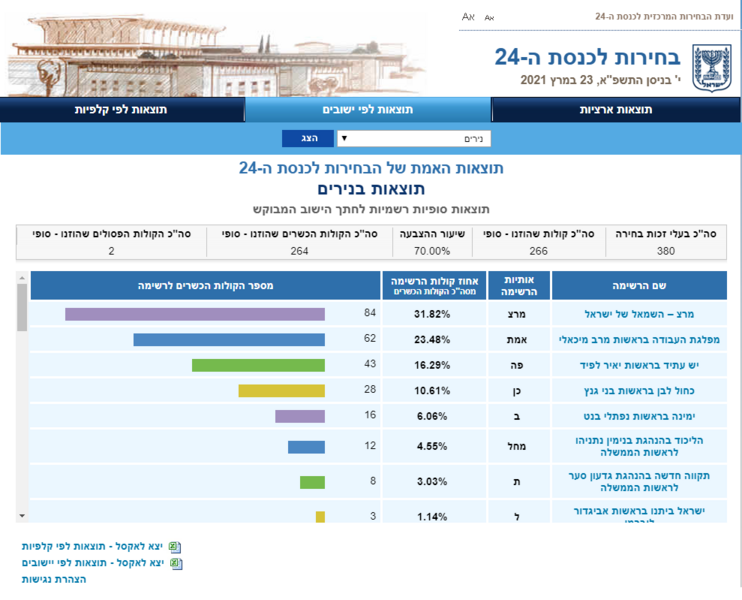The image size is (742, 600).
Task: Click the turnout value 70.00%
Action: point(432,251)
